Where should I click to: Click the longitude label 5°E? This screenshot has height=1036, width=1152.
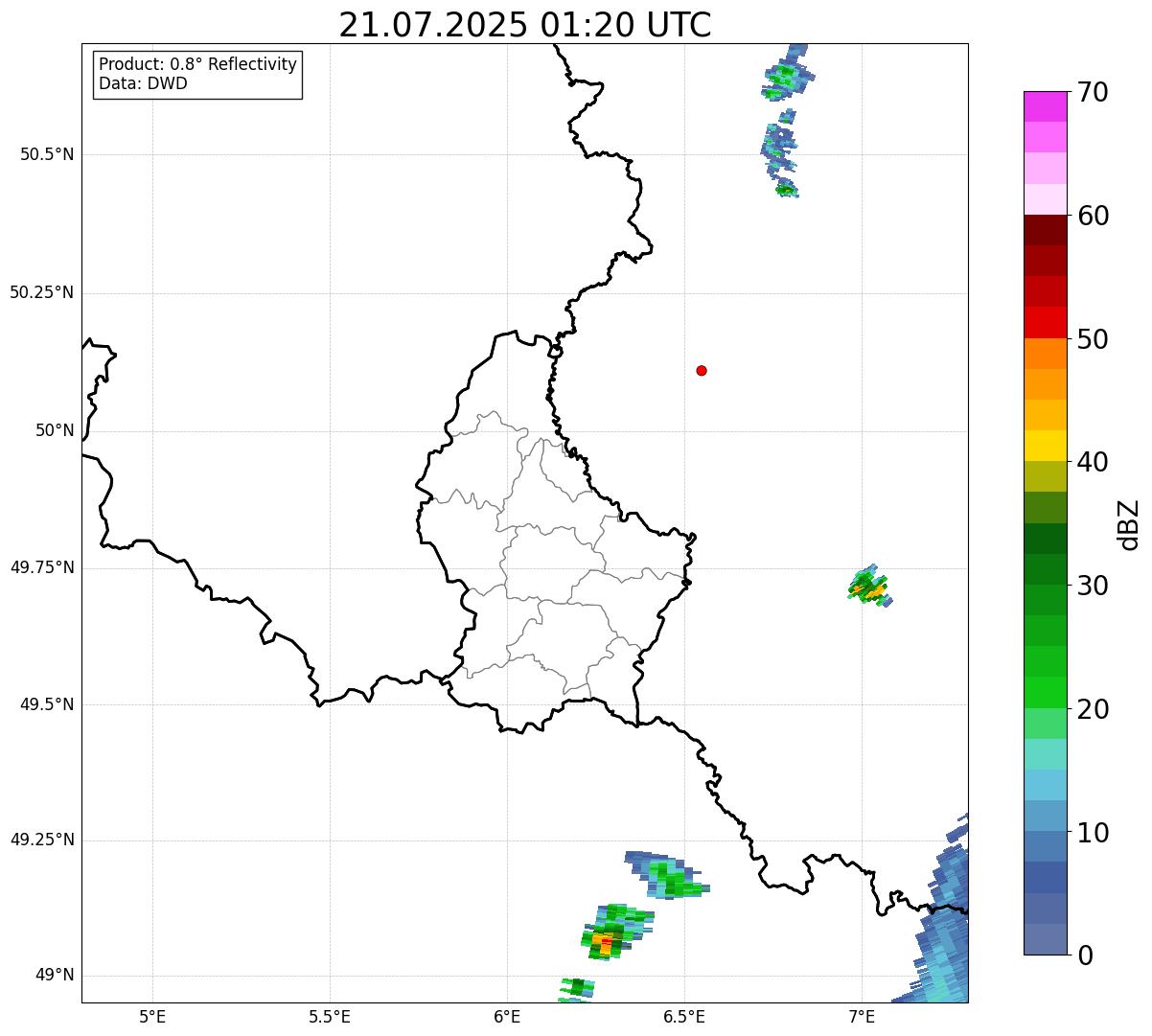click(x=152, y=1016)
